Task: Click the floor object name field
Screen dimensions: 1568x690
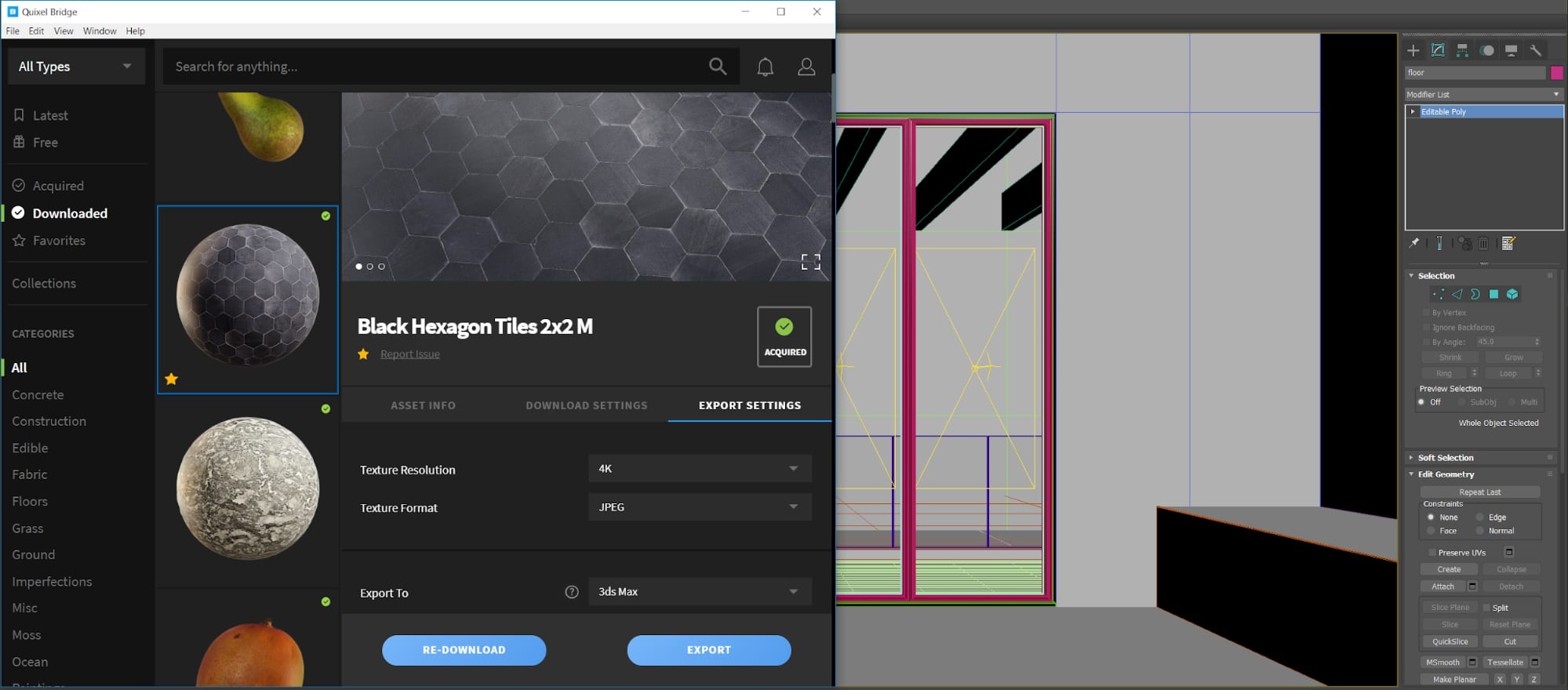Action: point(1475,73)
